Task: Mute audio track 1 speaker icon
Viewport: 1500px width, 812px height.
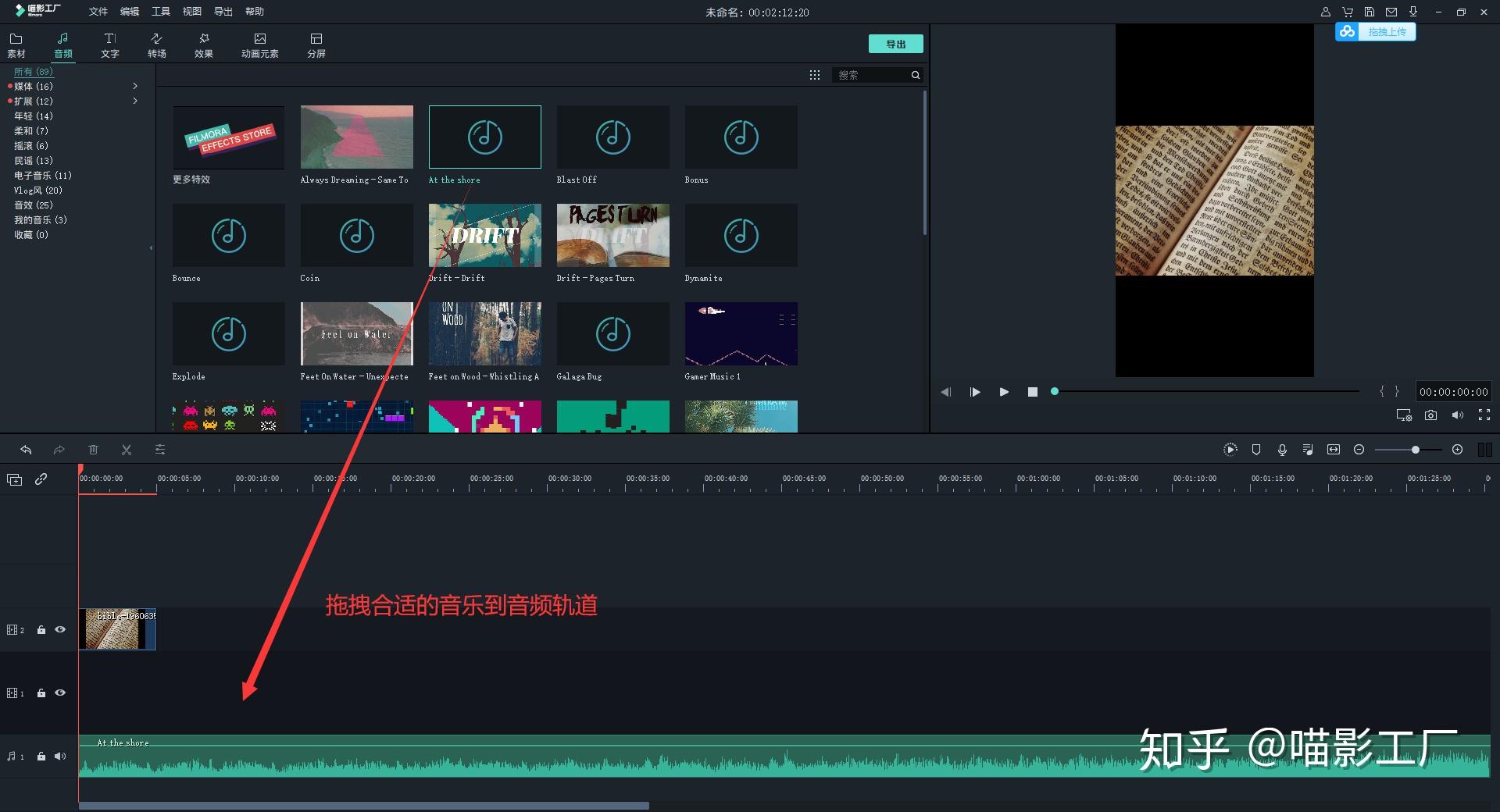Action: click(x=60, y=756)
